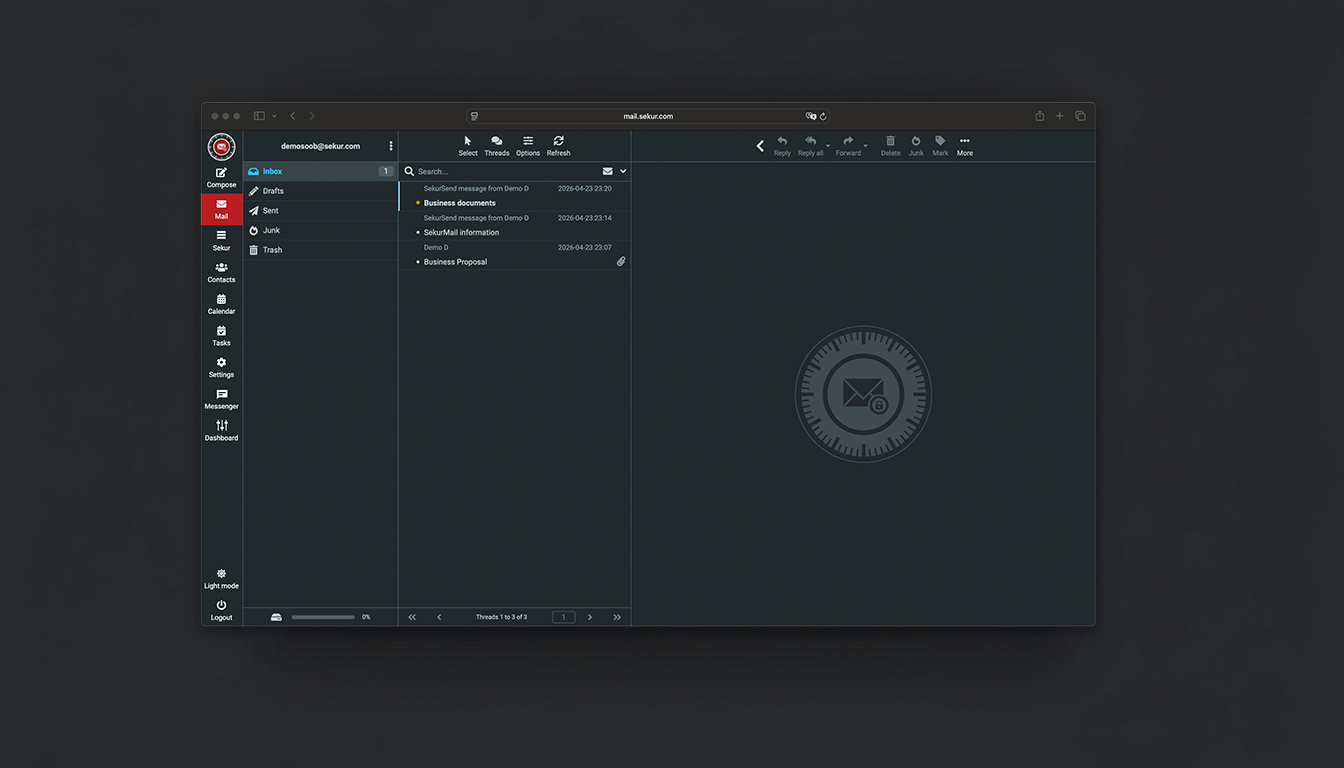Show the browser tab overview
The height and width of the screenshot is (768, 1344).
[x=1080, y=116]
